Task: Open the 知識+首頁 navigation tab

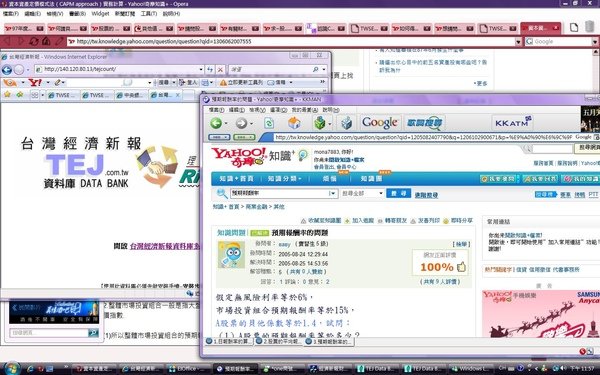Action: click(236, 179)
